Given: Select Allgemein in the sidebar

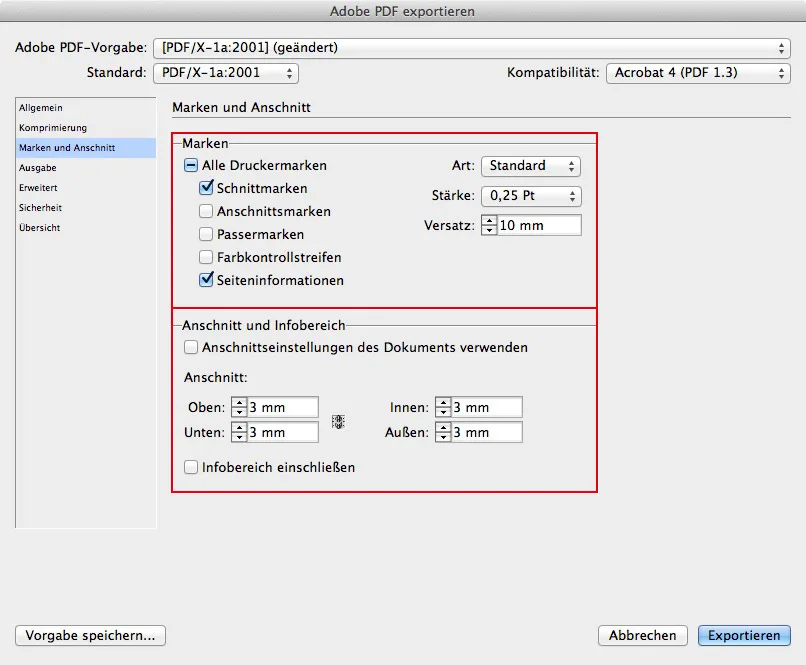Looking at the screenshot, I should 85,108.
